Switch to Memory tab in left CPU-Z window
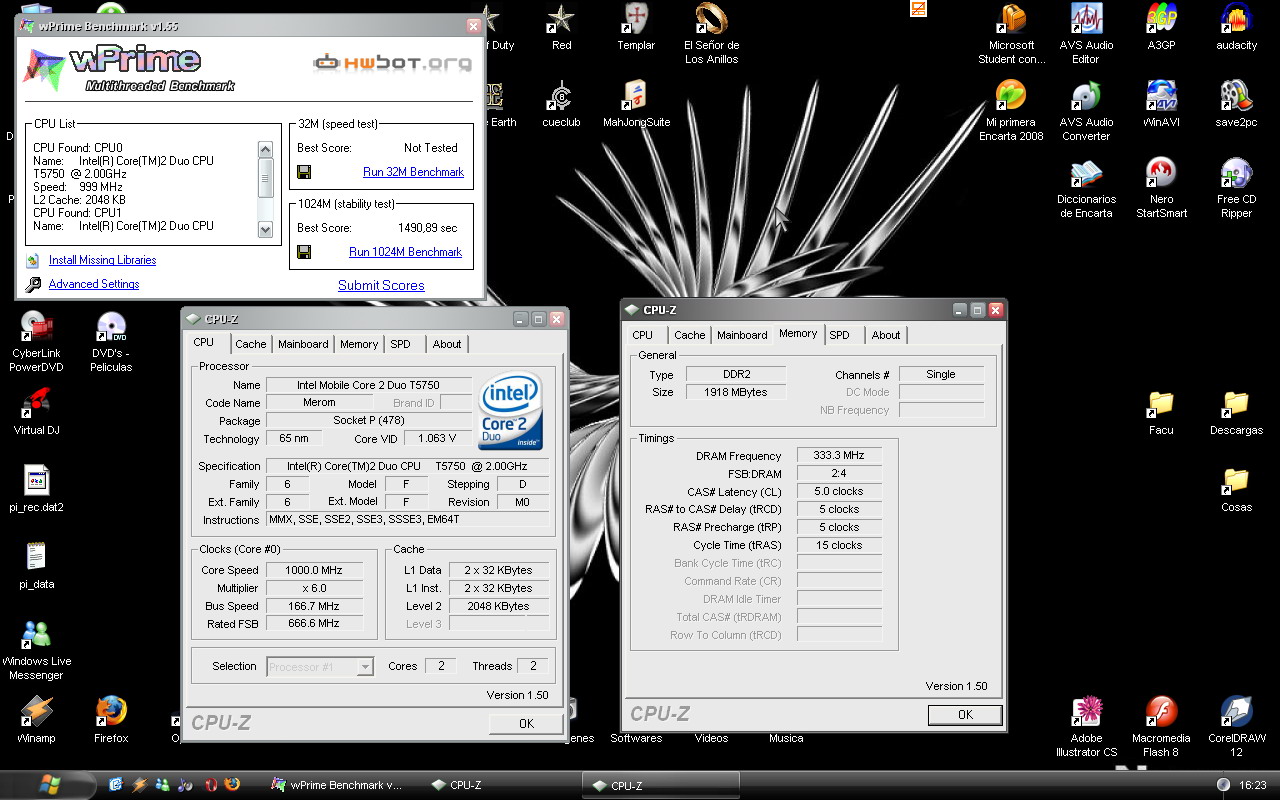Viewport: 1280px width, 800px height. point(359,344)
